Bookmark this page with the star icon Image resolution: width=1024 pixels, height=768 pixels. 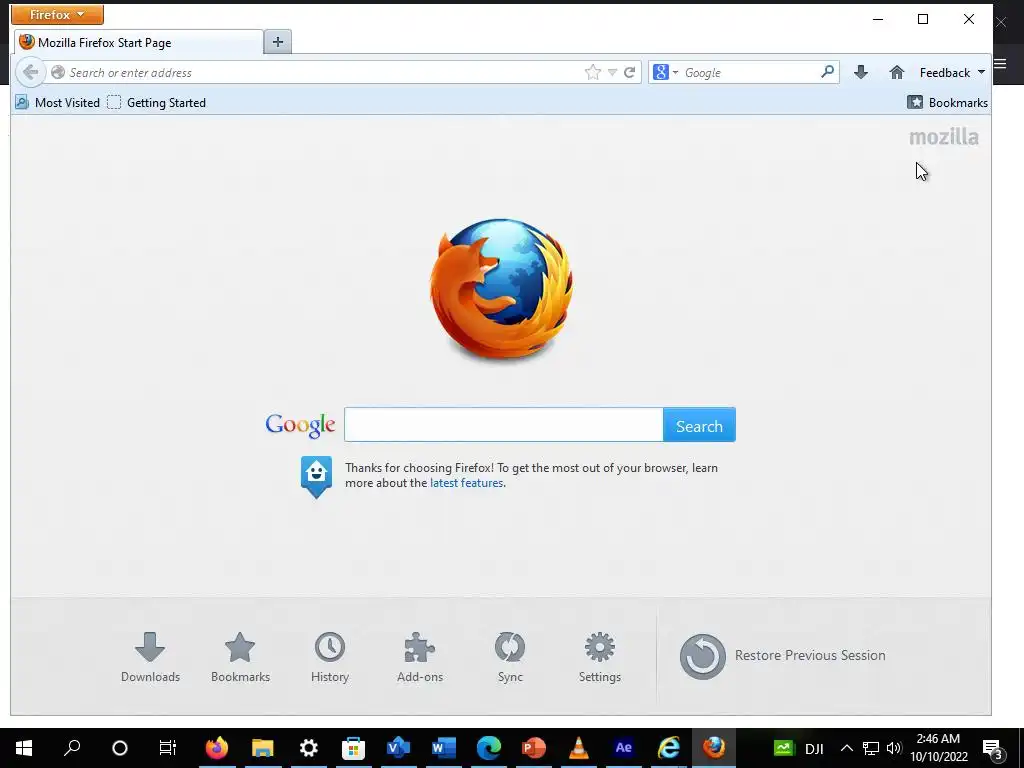(592, 72)
